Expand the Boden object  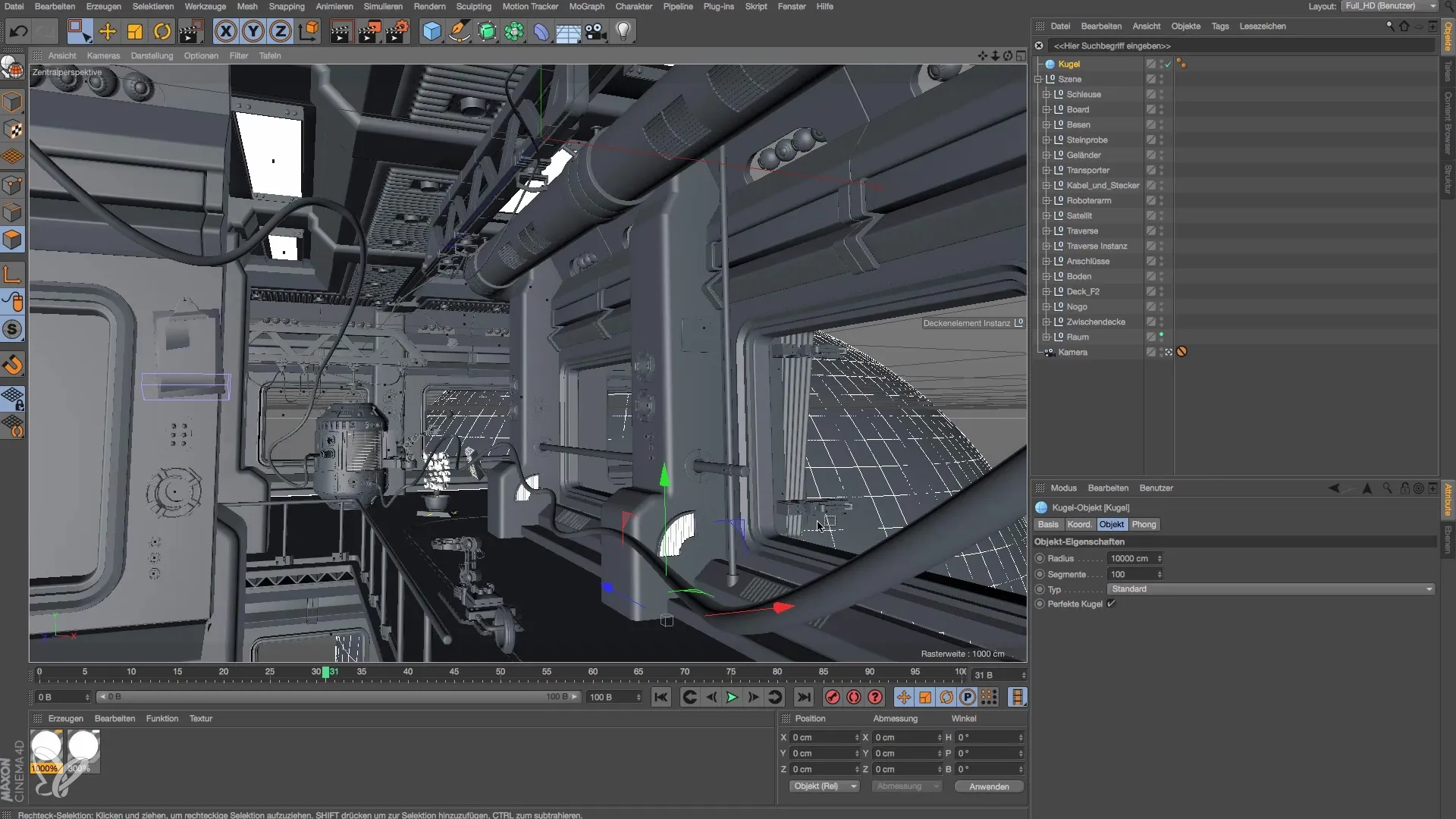(1046, 276)
